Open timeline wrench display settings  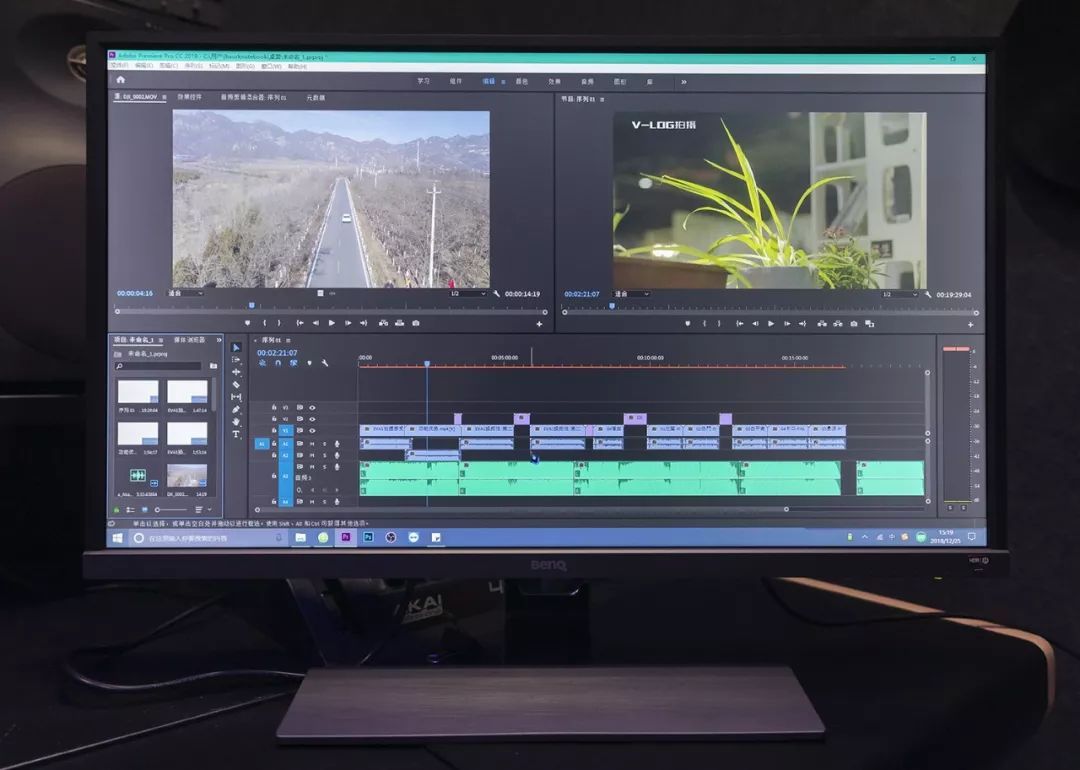[x=325, y=363]
